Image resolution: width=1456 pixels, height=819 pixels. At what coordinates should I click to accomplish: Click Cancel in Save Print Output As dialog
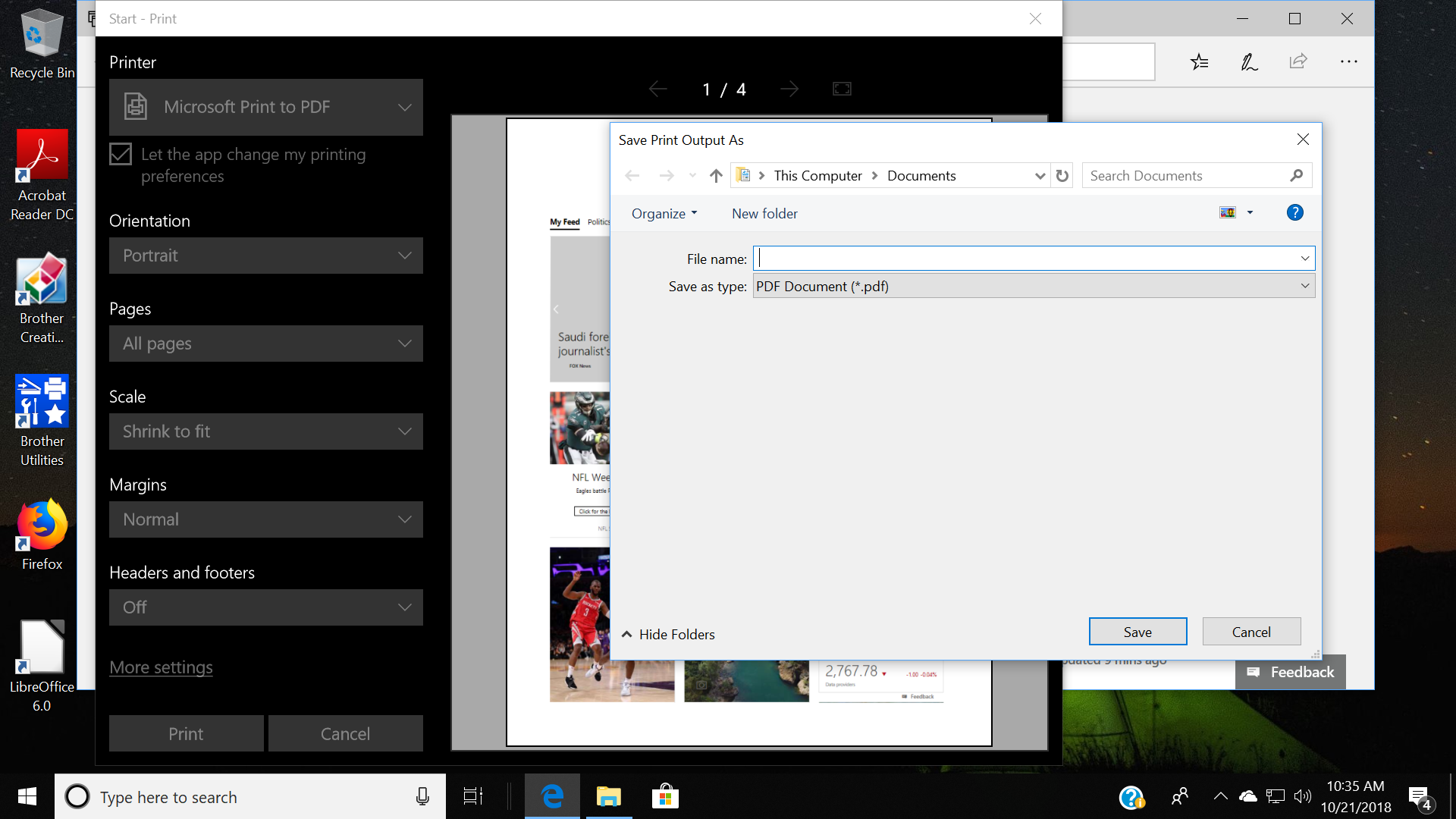1251,632
